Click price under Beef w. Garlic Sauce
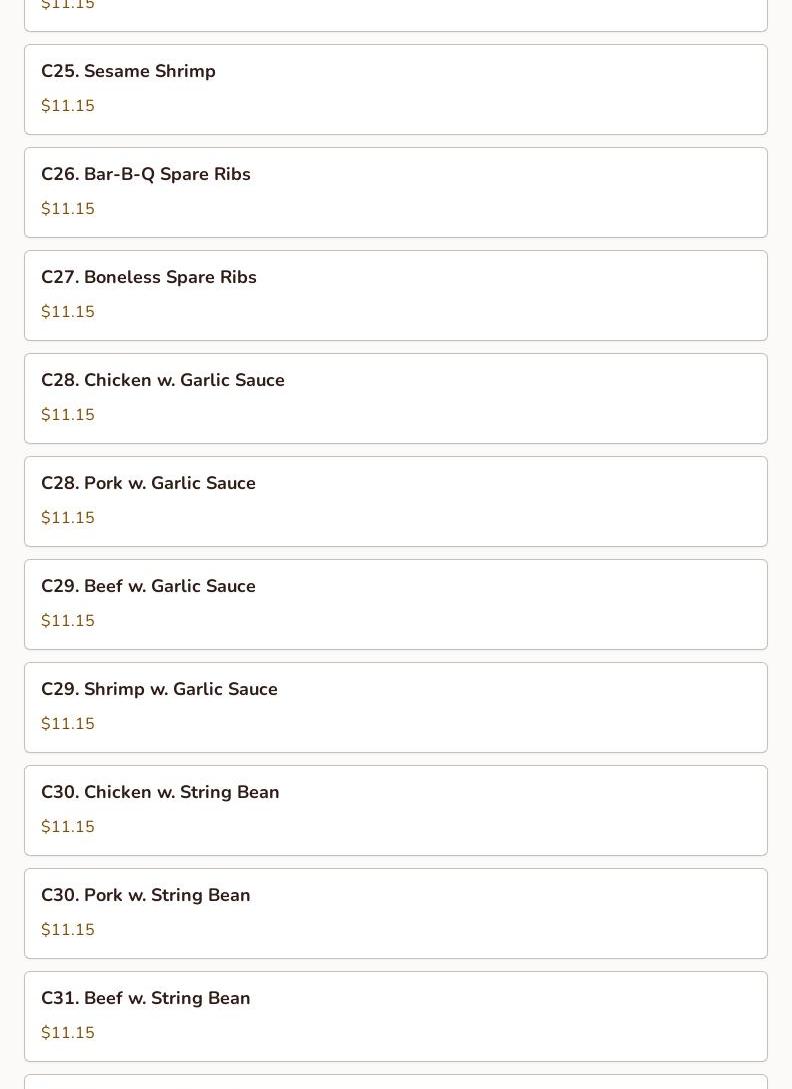 click(x=68, y=621)
